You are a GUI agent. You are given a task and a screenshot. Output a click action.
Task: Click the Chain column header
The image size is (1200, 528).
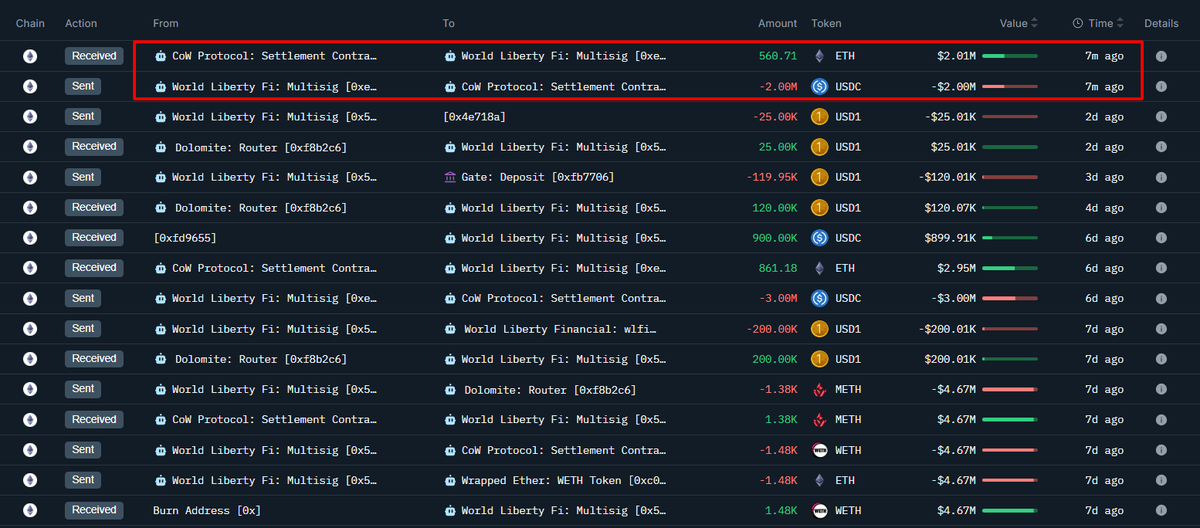30,23
